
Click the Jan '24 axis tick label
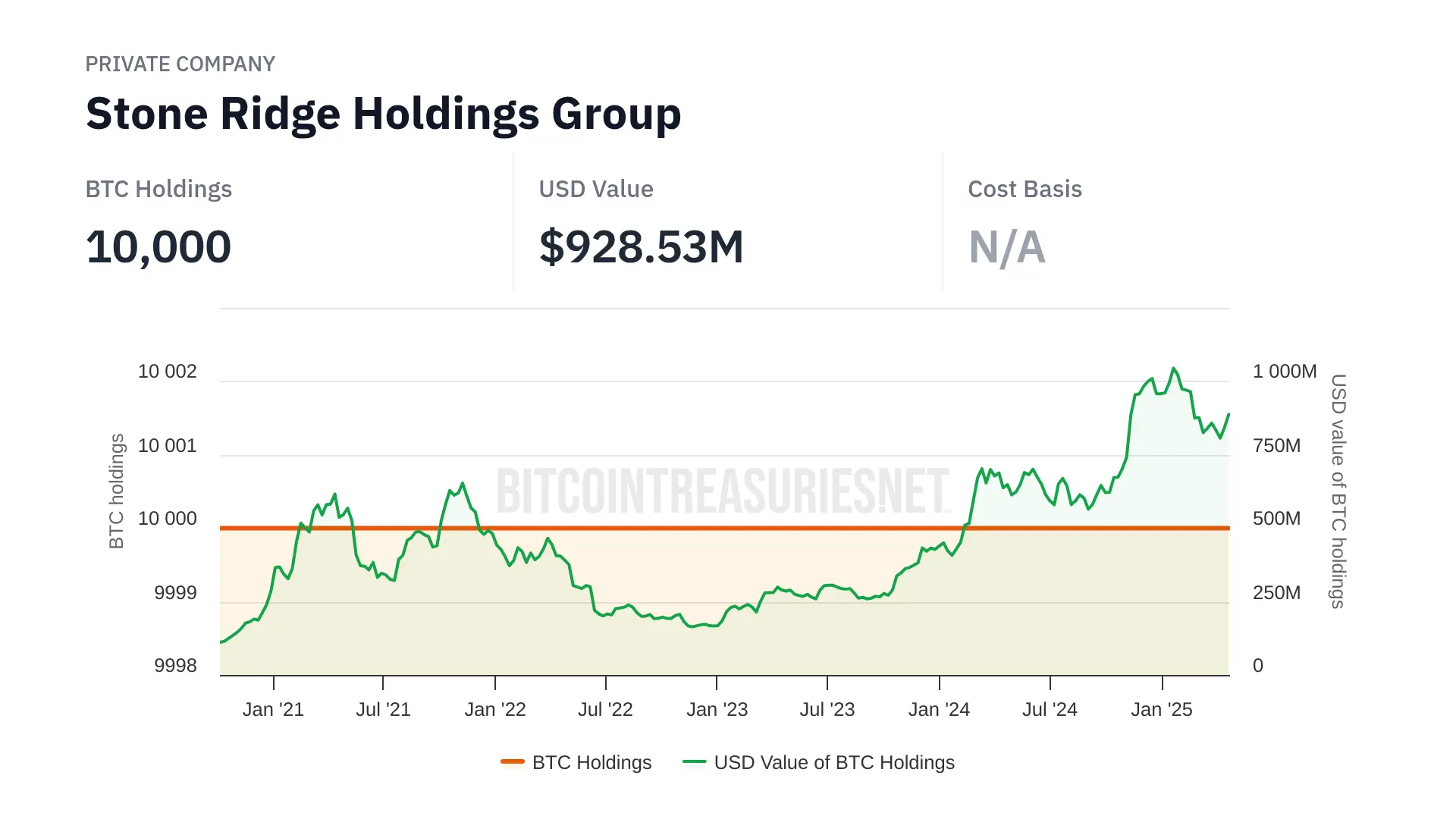pyautogui.click(x=939, y=709)
